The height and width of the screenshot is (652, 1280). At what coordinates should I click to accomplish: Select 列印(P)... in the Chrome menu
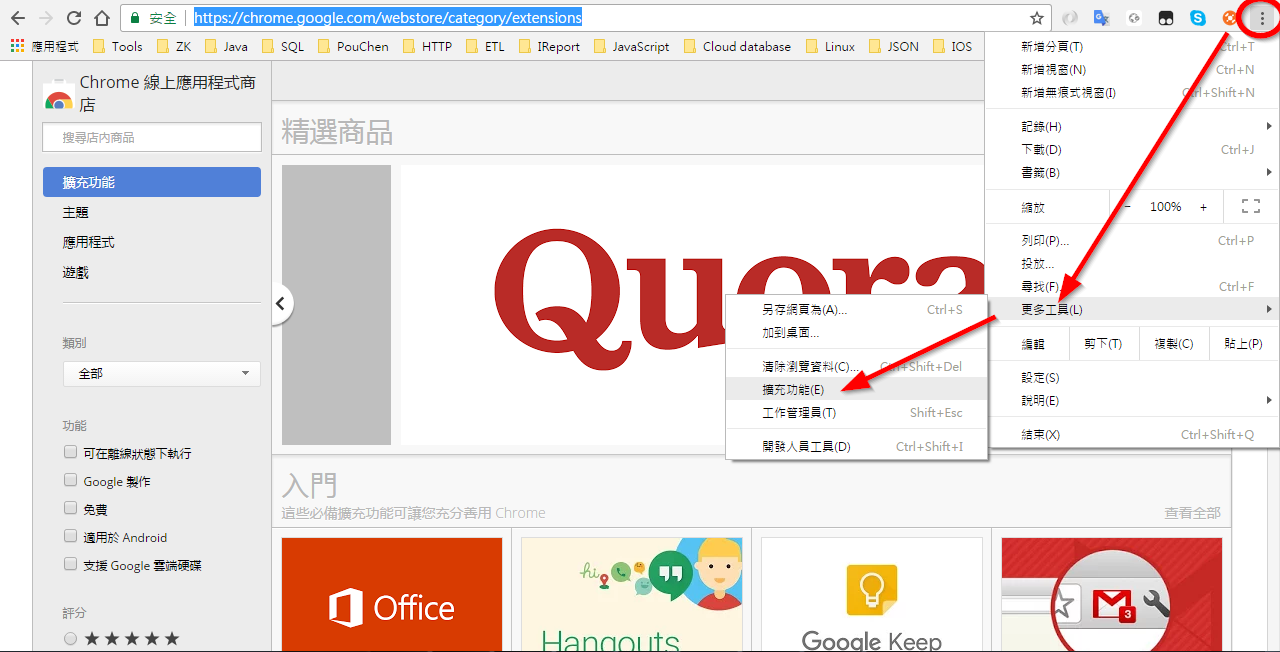point(1132,240)
